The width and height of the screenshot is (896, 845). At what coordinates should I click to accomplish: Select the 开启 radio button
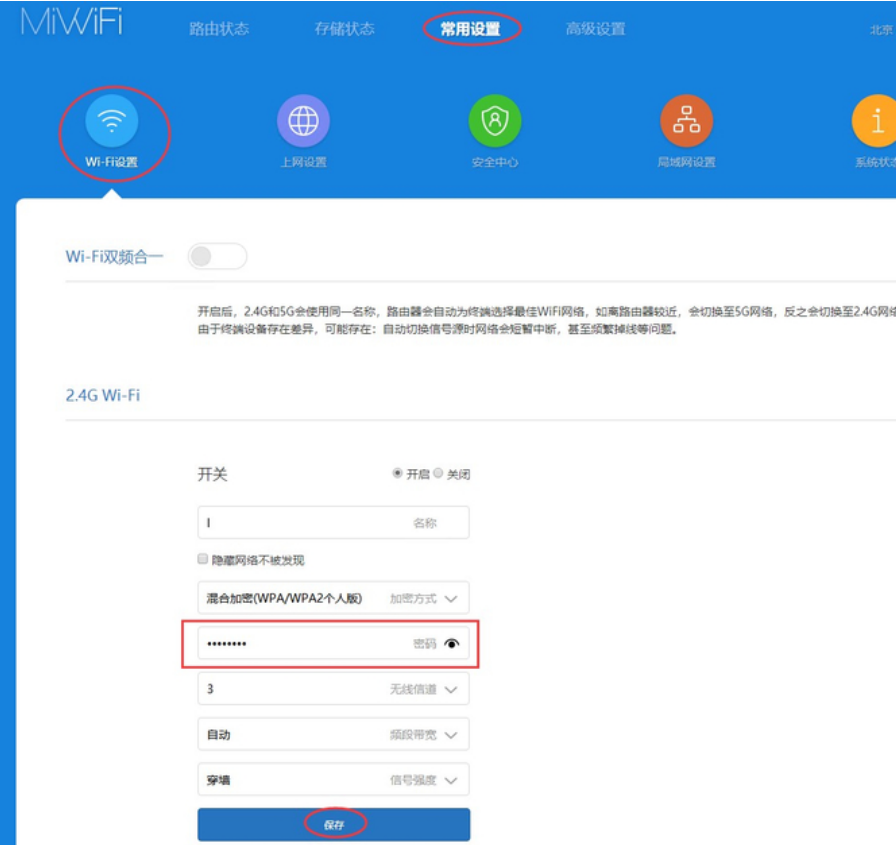pos(398,474)
